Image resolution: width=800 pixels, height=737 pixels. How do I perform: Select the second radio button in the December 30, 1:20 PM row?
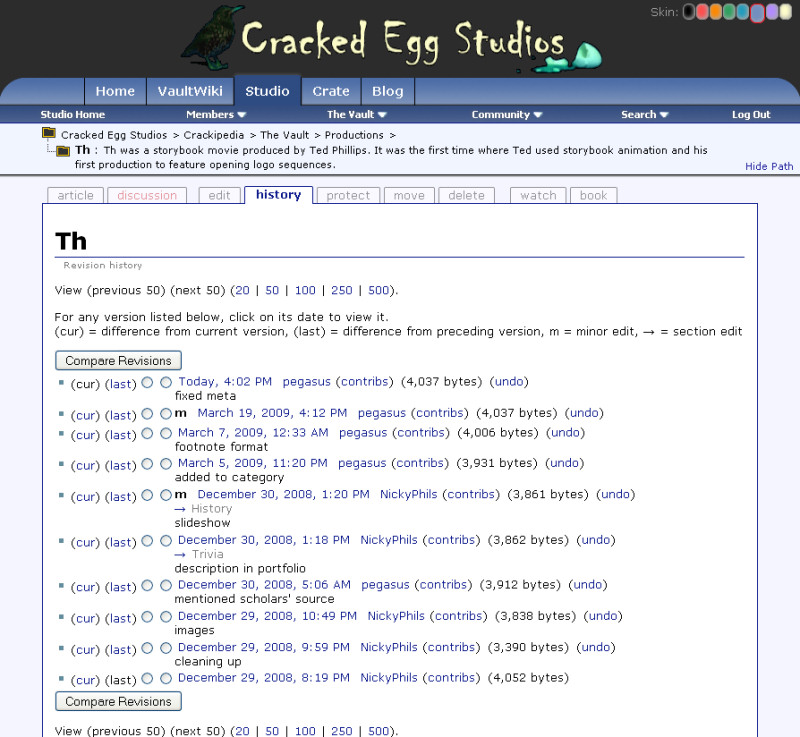pyautogui.click(x=166, y=495)
